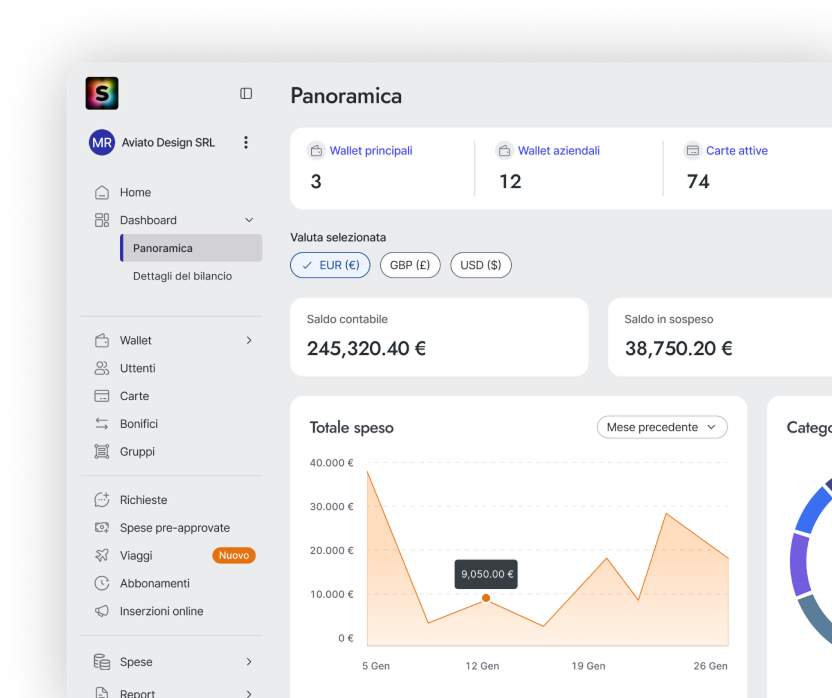Click the Home house icon in sidebar
Viewport: 832px width, 698px height.
click(x=101, y=192)
